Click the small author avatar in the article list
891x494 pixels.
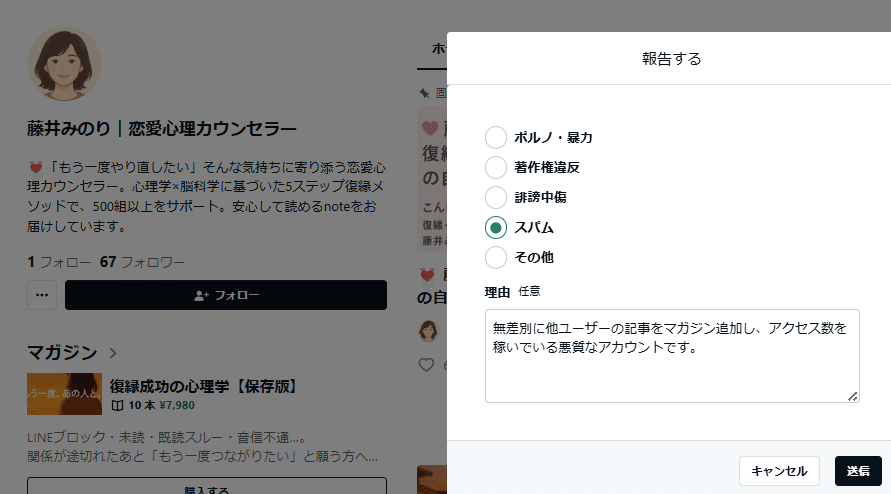[x=428, y=331]
